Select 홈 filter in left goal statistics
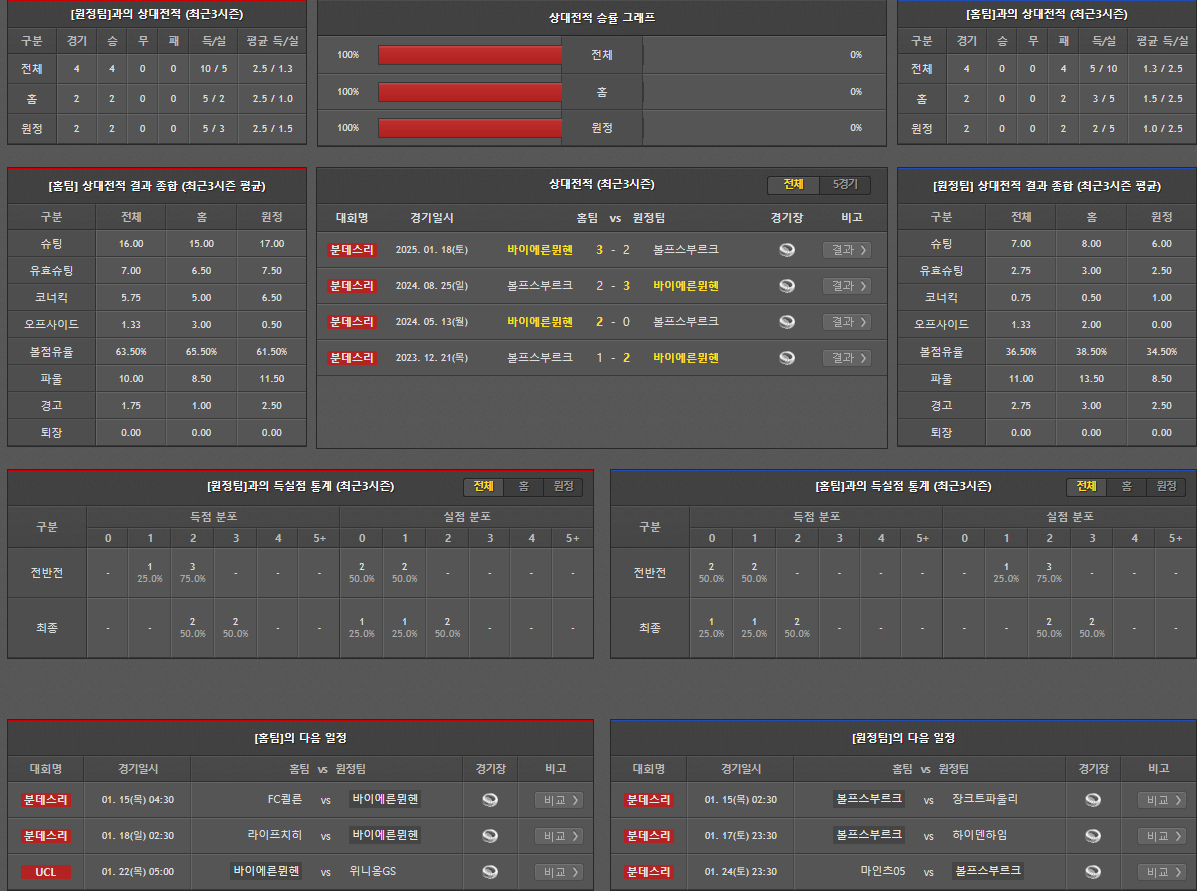1197x891 pixels. point(523,487)
